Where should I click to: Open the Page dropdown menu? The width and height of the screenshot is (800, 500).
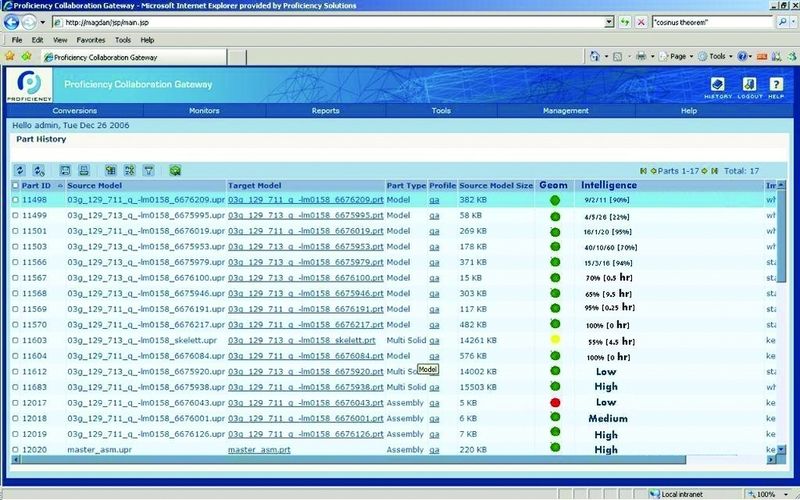[x=676, y=57]
